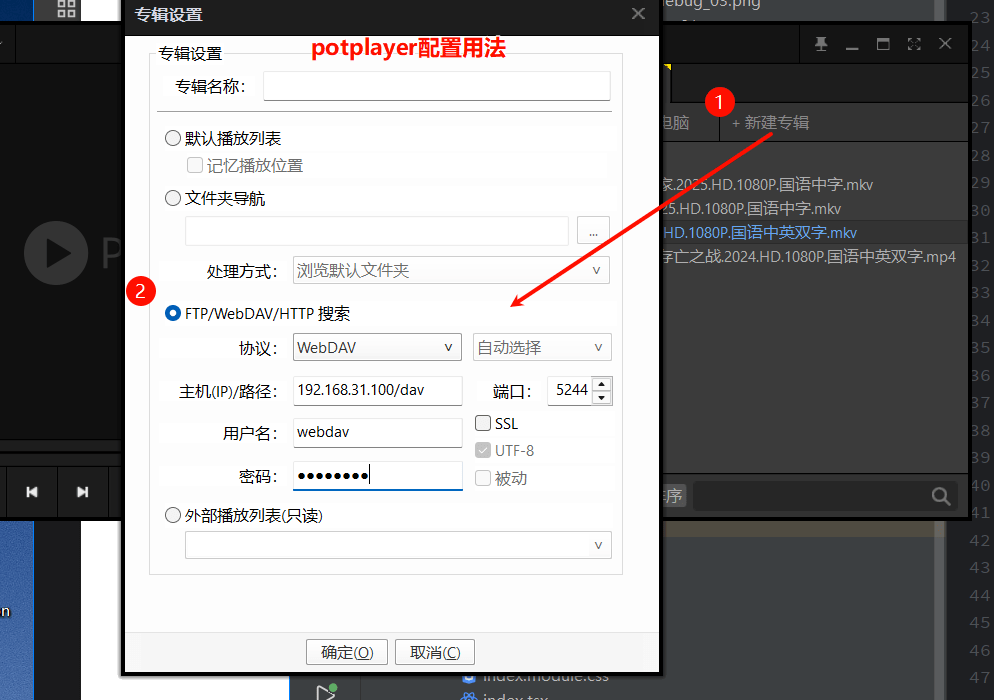Viewport: 994px width, 700px height.
Task: Open folder browser with the ... button
Action: (593, 231)
